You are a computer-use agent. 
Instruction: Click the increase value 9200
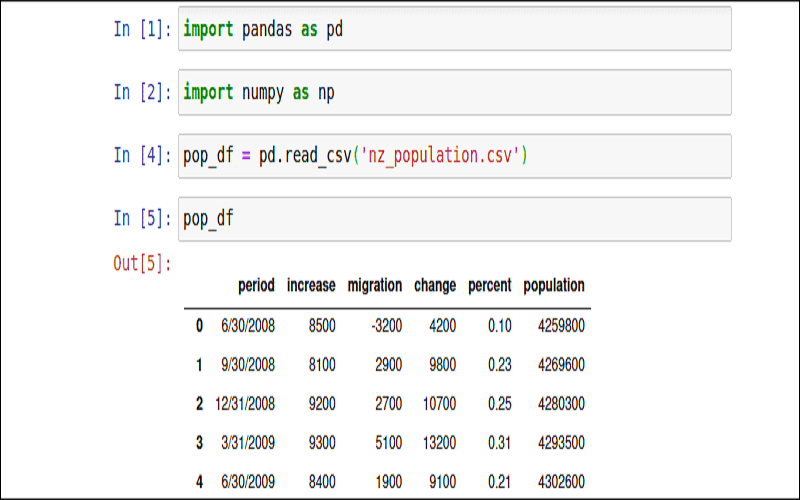point(322,404)
